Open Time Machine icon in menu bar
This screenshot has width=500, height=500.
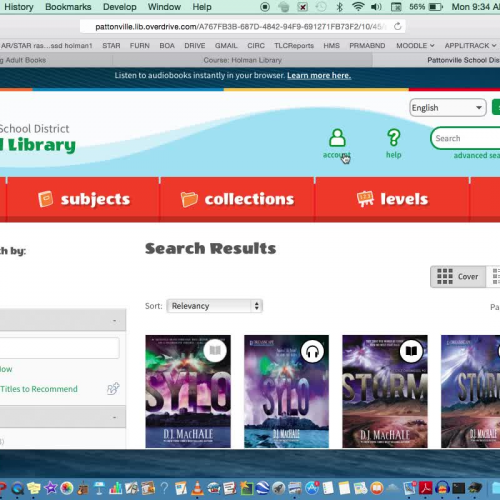321,7
